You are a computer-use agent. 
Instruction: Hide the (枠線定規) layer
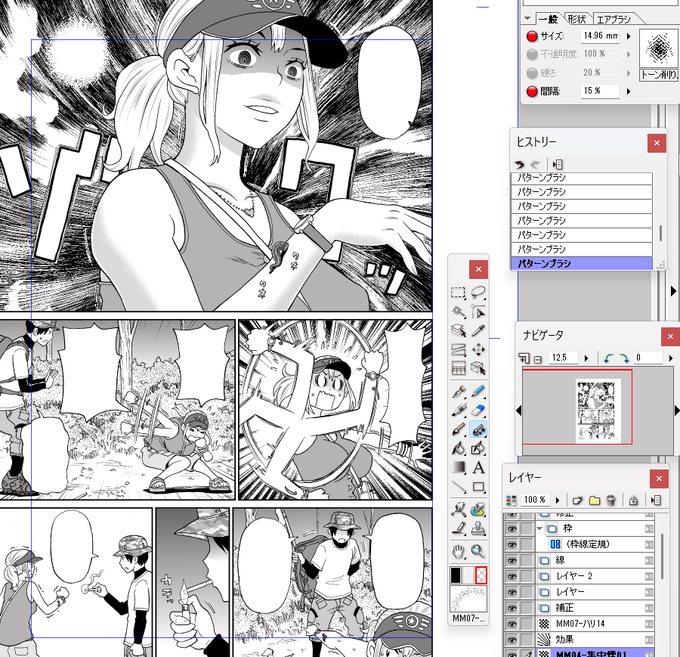point(512,544)
